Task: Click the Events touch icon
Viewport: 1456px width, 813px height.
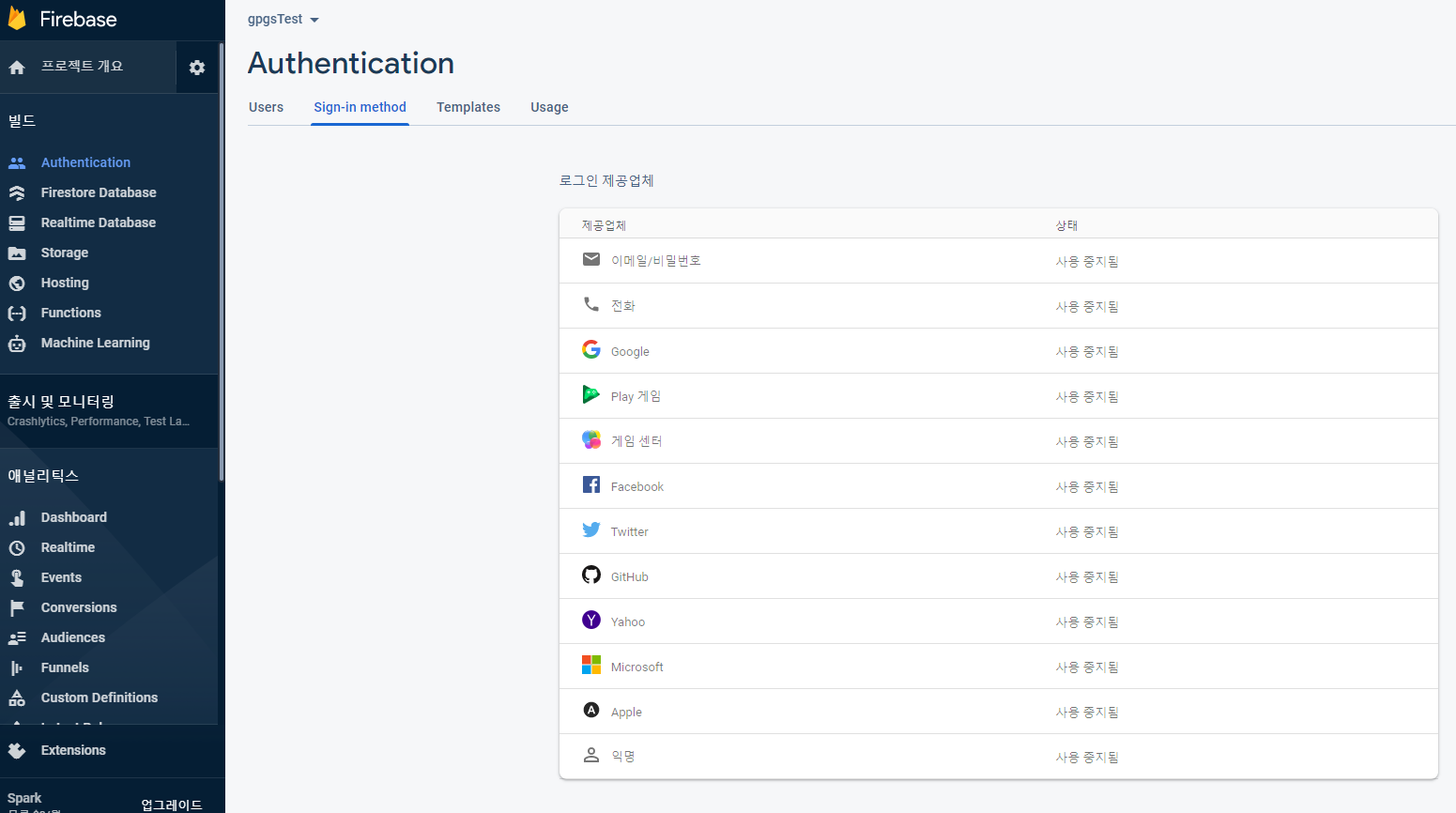Action: 17,577
